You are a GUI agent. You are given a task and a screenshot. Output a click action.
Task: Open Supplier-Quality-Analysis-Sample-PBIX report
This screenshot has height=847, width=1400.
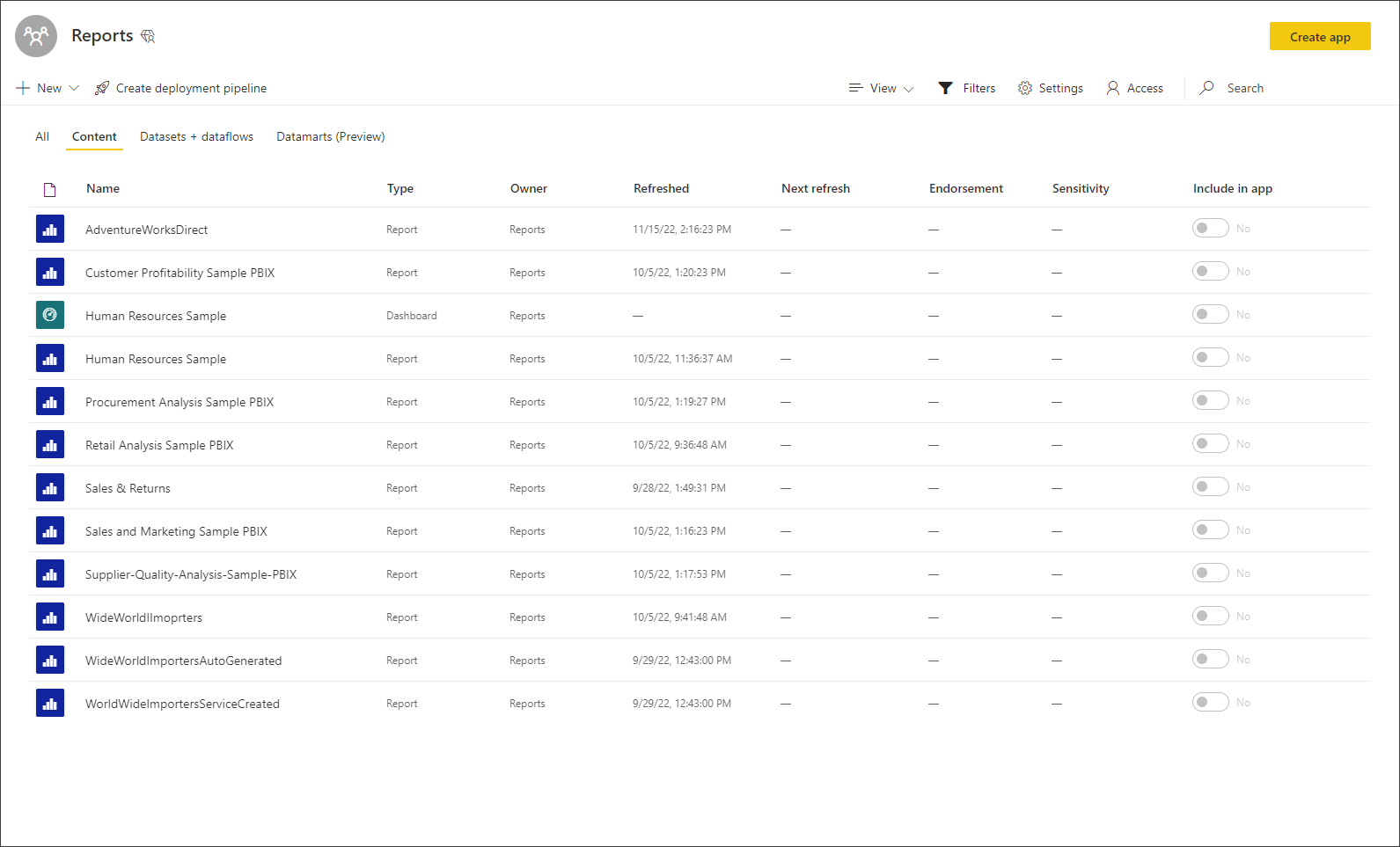pyautogui.click(x=191, y=574)
